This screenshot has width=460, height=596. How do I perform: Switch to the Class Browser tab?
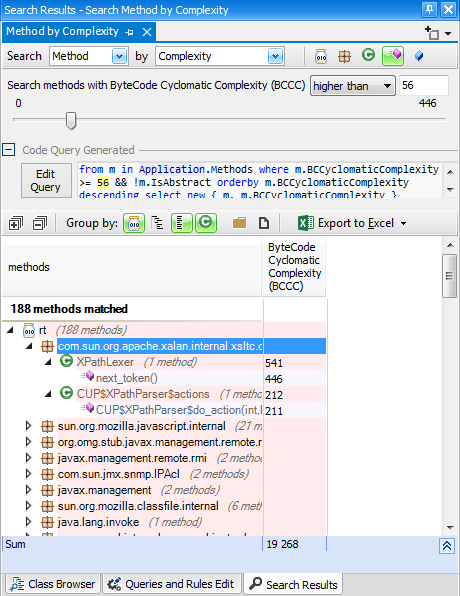[x=53, y=584]
